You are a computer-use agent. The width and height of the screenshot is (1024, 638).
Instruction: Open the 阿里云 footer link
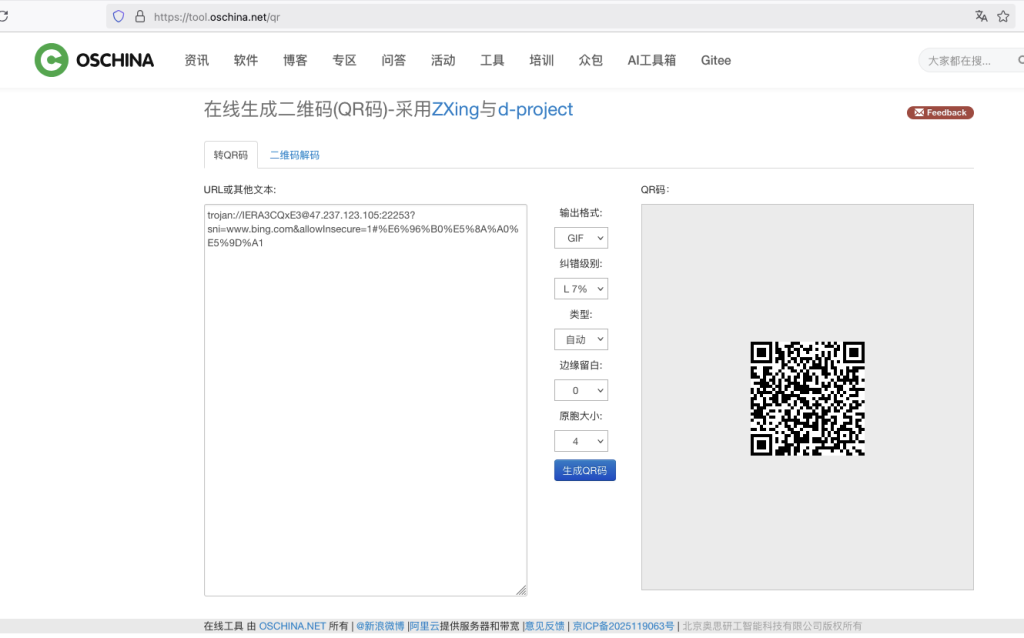pyautogui.click(x=424, y=626)
